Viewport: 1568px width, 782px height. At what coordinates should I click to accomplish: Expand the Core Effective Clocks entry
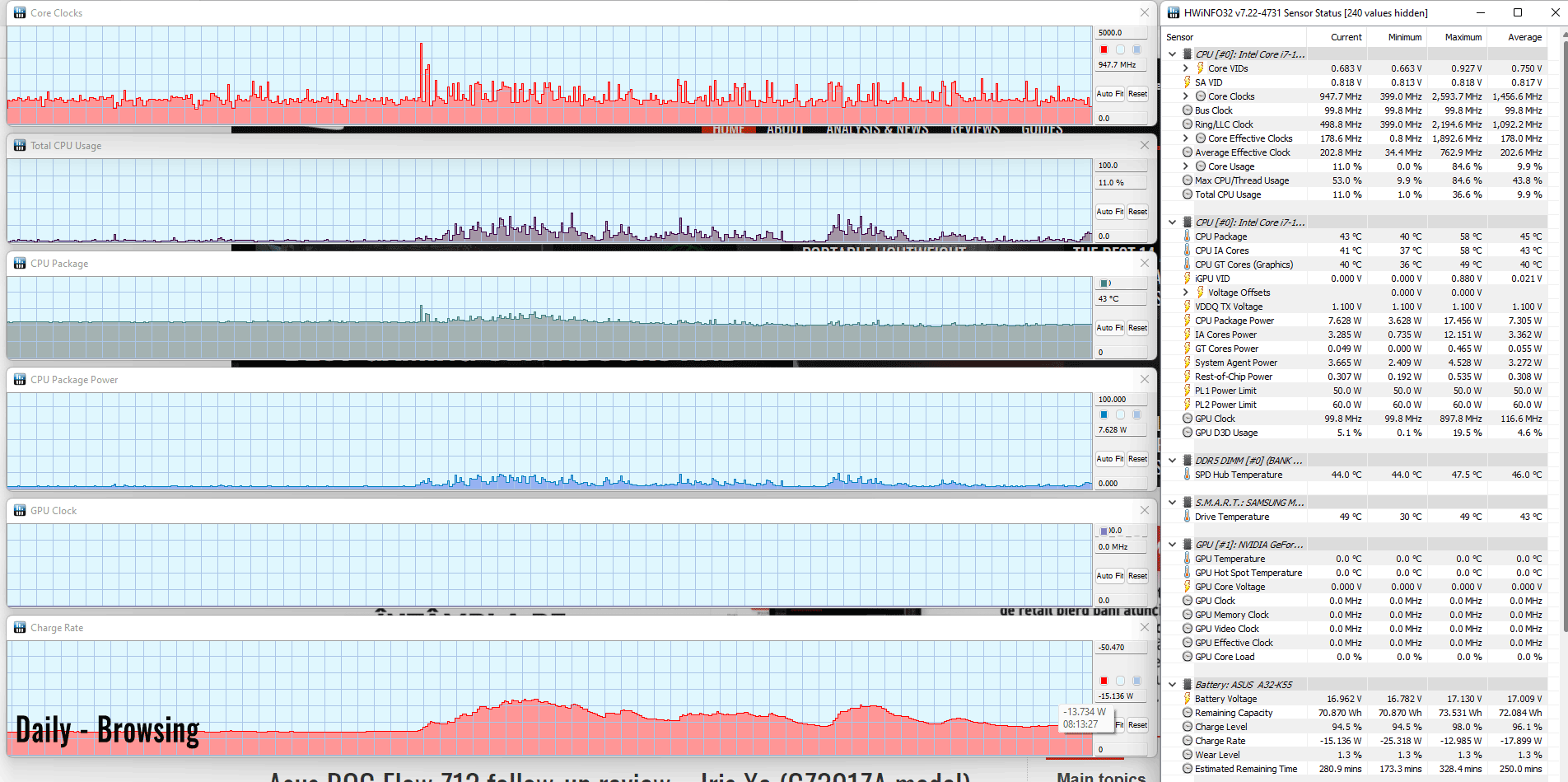click(x=1186, y=138)
